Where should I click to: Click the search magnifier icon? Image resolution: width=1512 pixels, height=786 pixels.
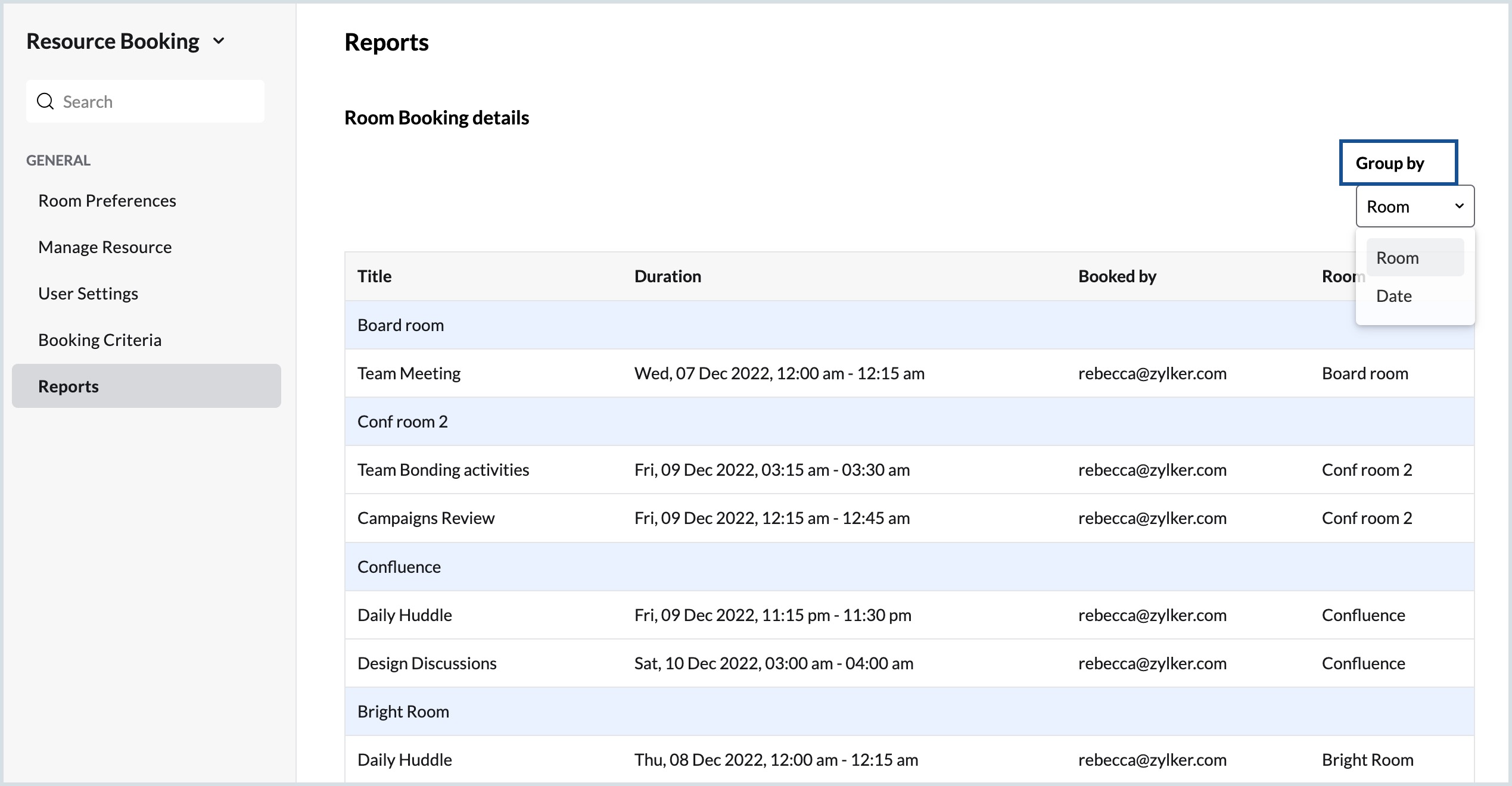coord(45,102)
